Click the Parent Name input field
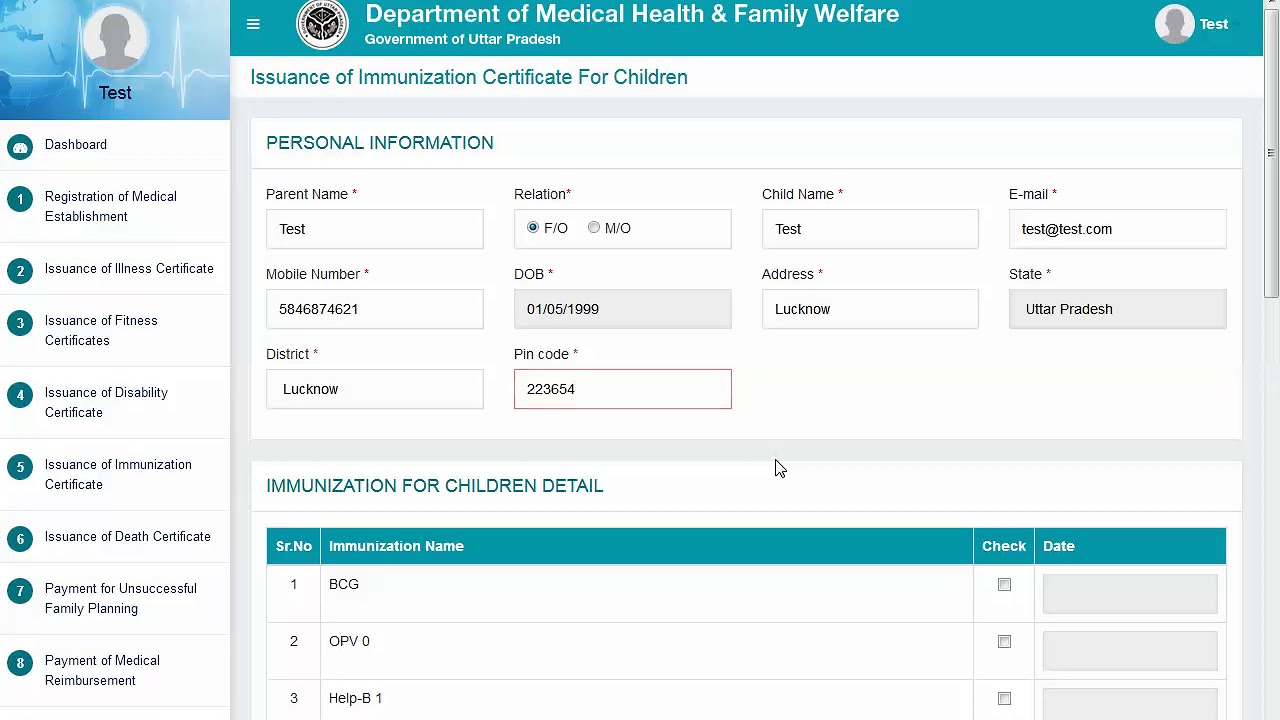Viewport: 1280px width, 720px height. point(375,229)
